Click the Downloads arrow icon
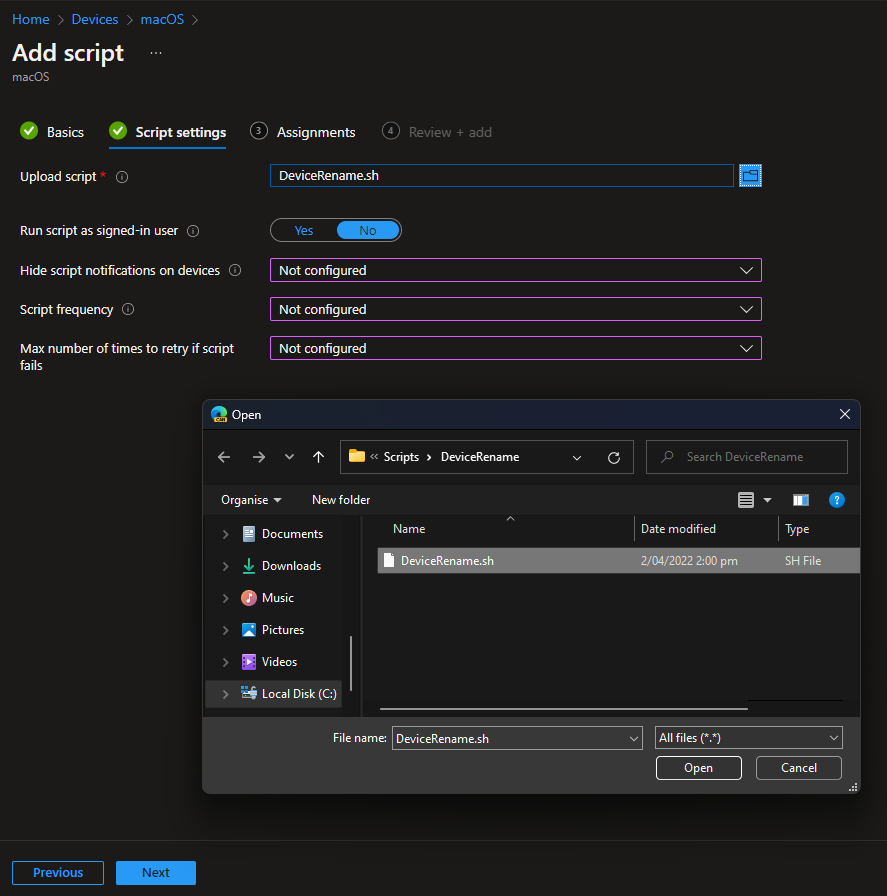This screenshot has width=887, height=896. point(249,566)
